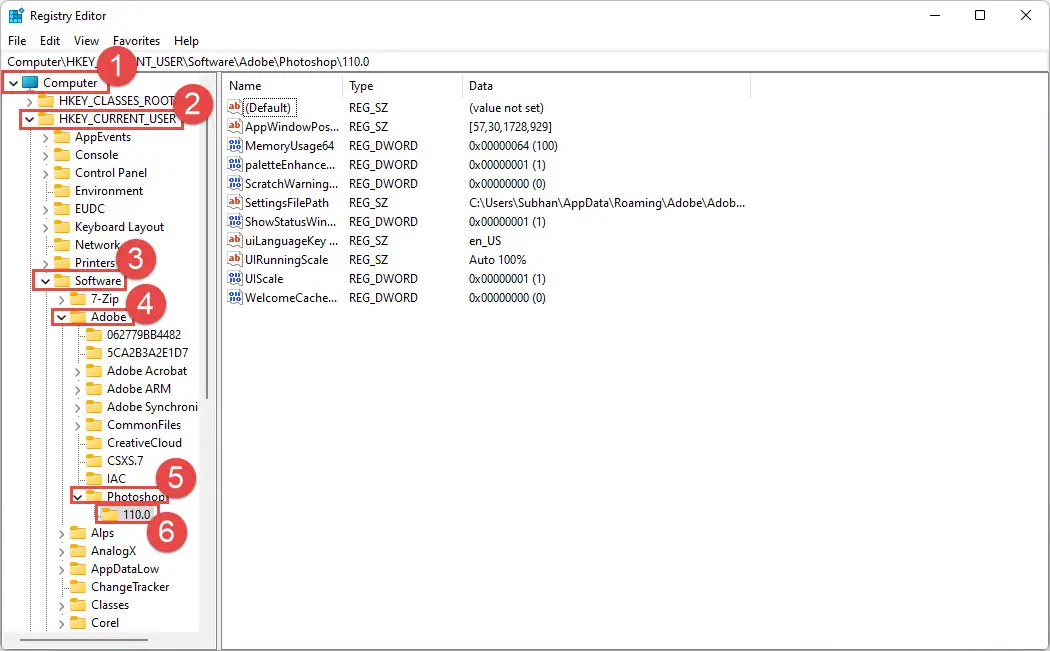This screenshot has height=651, width=1050.
Task: Expand the Classes key
Action: (x=62, y=605)
